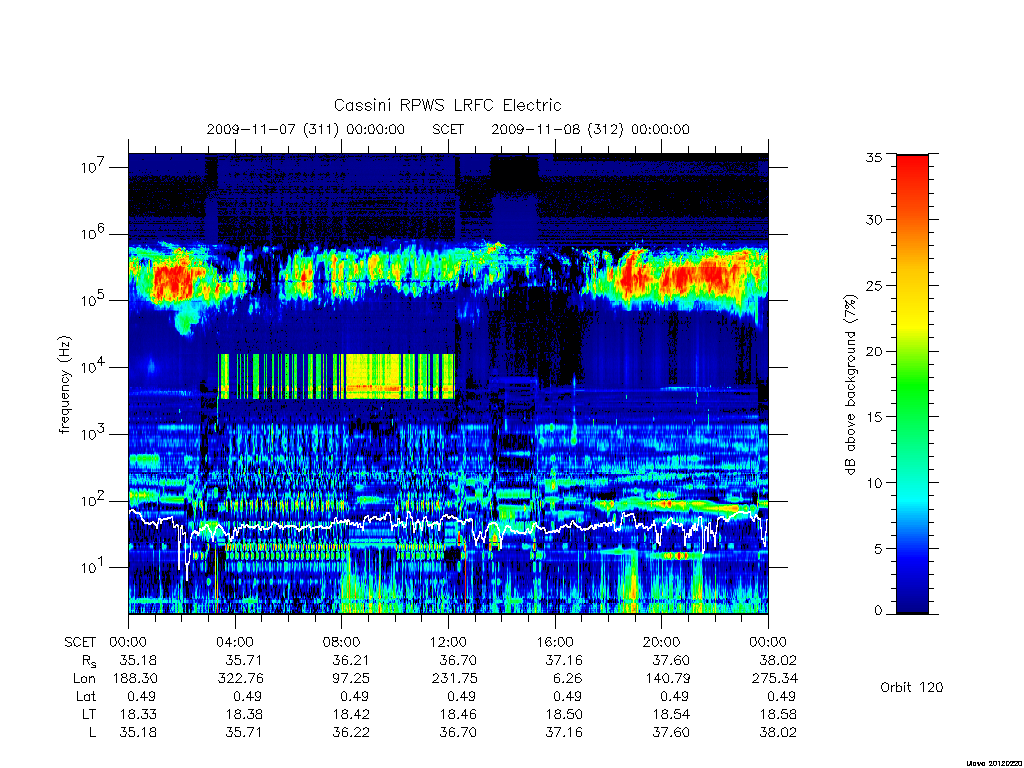Click the rainbow color scale bar
This screenshot has height=768, width=1024.
[x=912, y=384]
